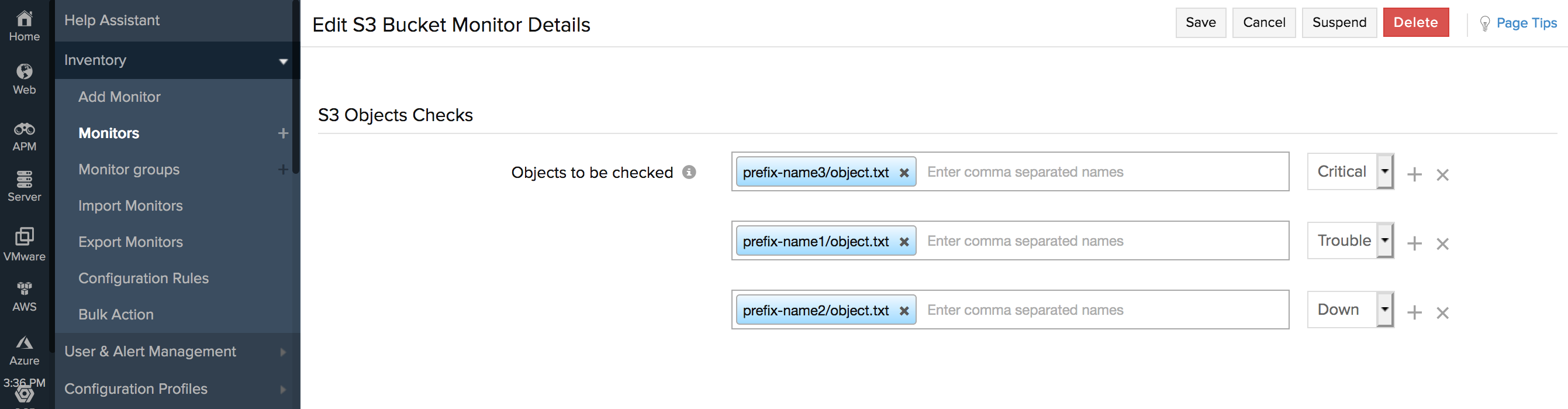Viewport: 1568px width, 409px height.
Task: Remove the prefix-name2/object.txt chip
Action: pyautogui.click(x=903, y=310)
